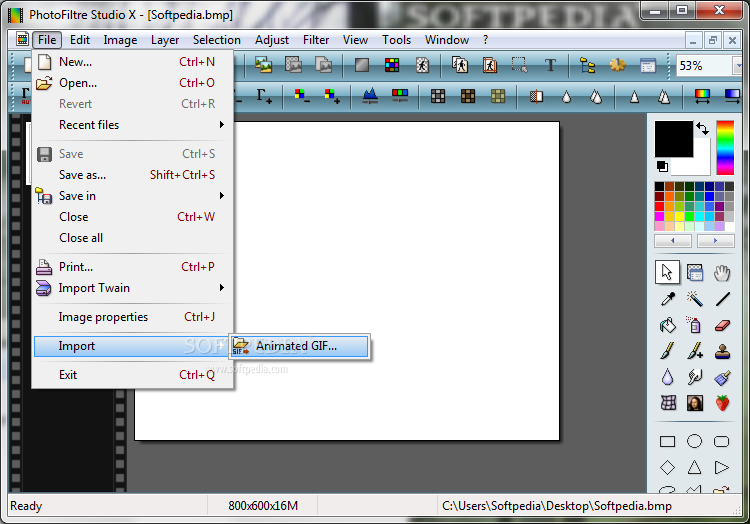Image resolution: width=750 pixels, height=524 pixels.
Task: Choose the Rectangle selection shape
Action: (x=667, y=441)
